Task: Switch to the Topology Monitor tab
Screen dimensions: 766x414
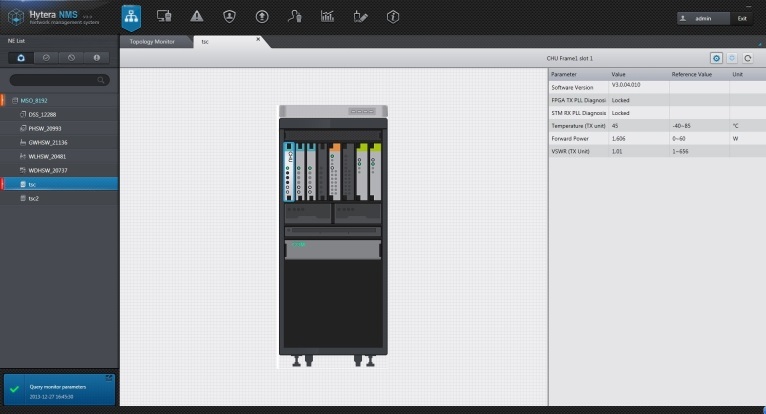Action: pyautogui.click(x=152, y=42)
